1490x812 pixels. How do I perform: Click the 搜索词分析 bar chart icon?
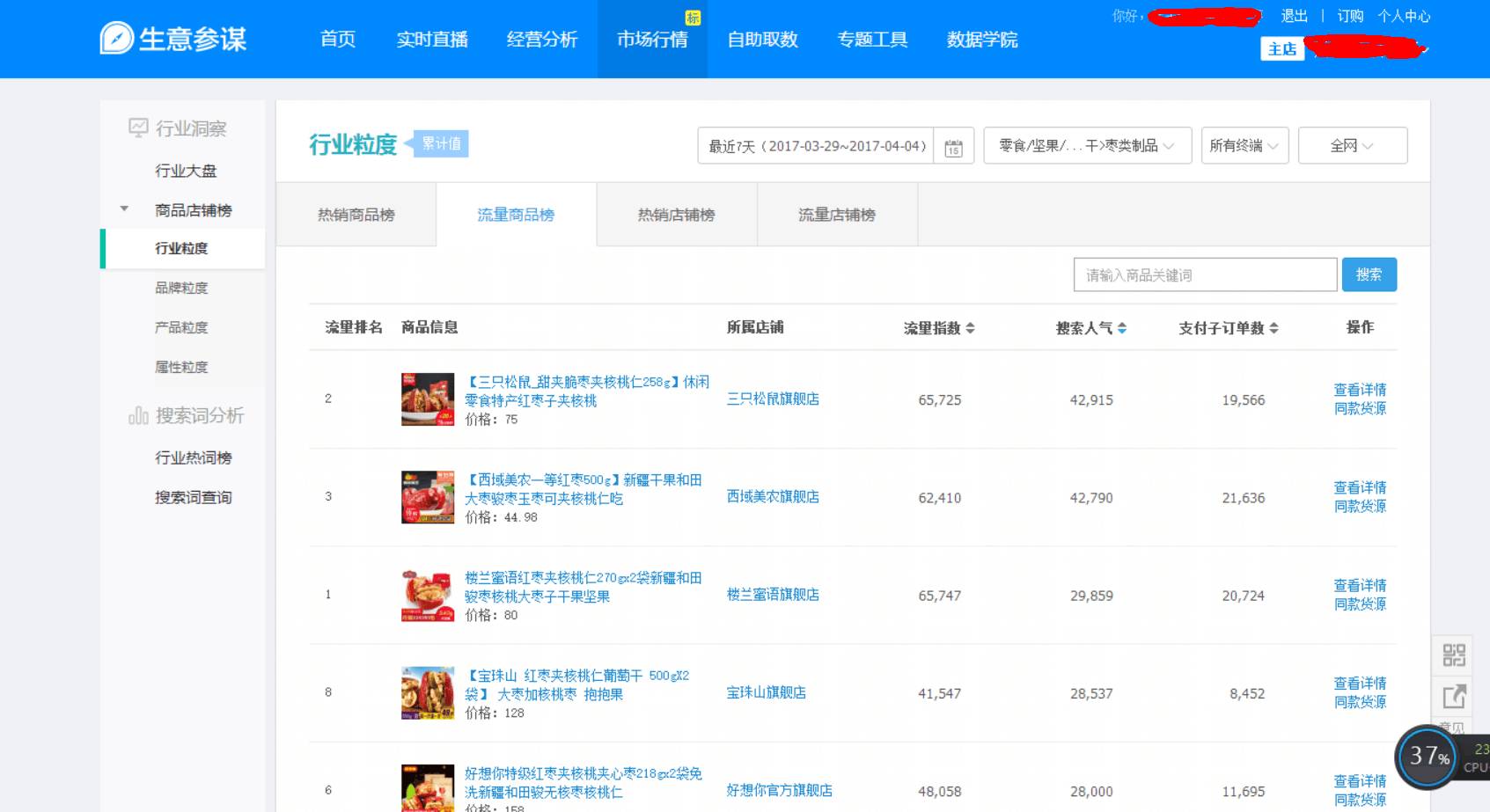138,416
